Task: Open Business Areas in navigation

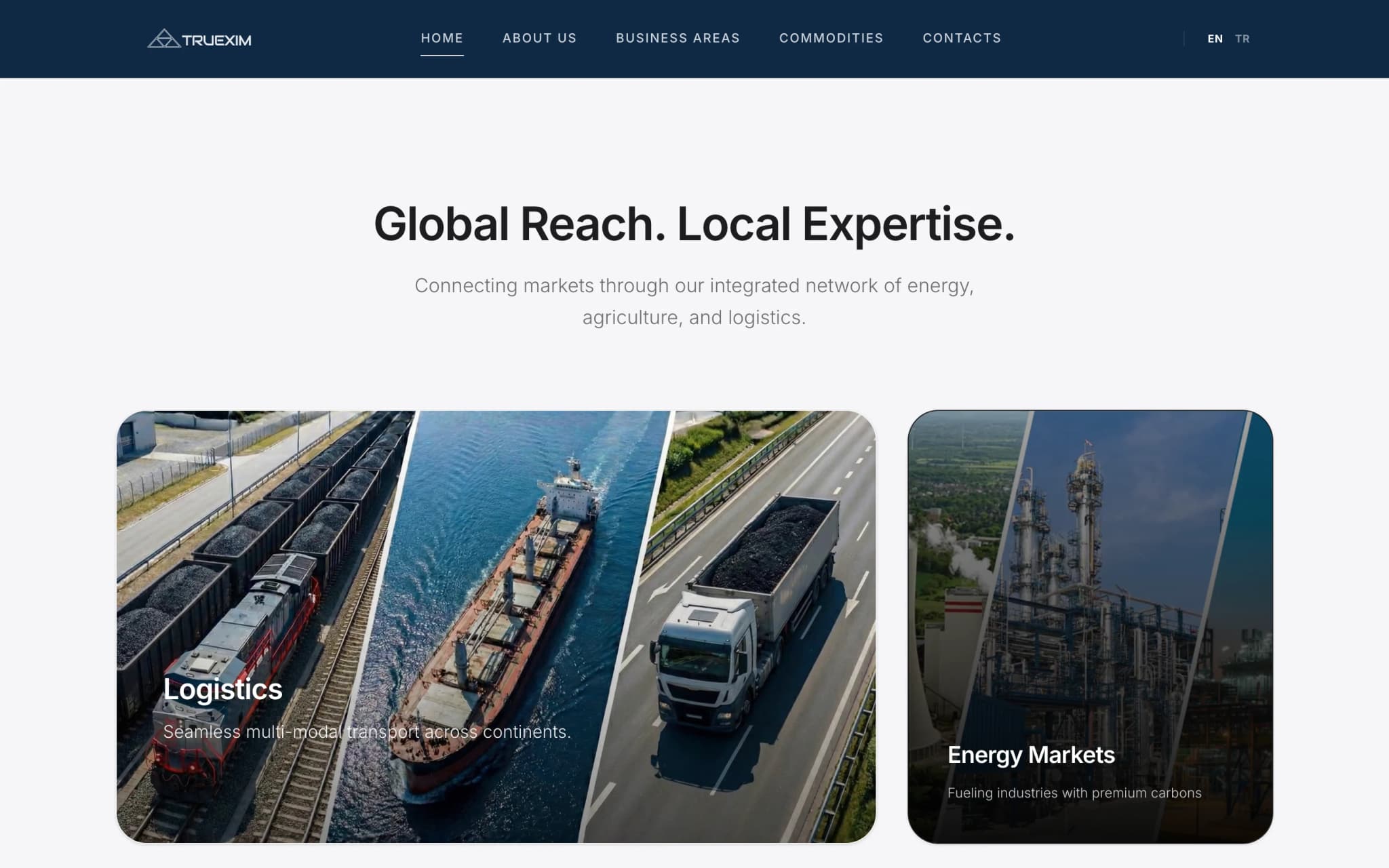Action: (678, 38)
